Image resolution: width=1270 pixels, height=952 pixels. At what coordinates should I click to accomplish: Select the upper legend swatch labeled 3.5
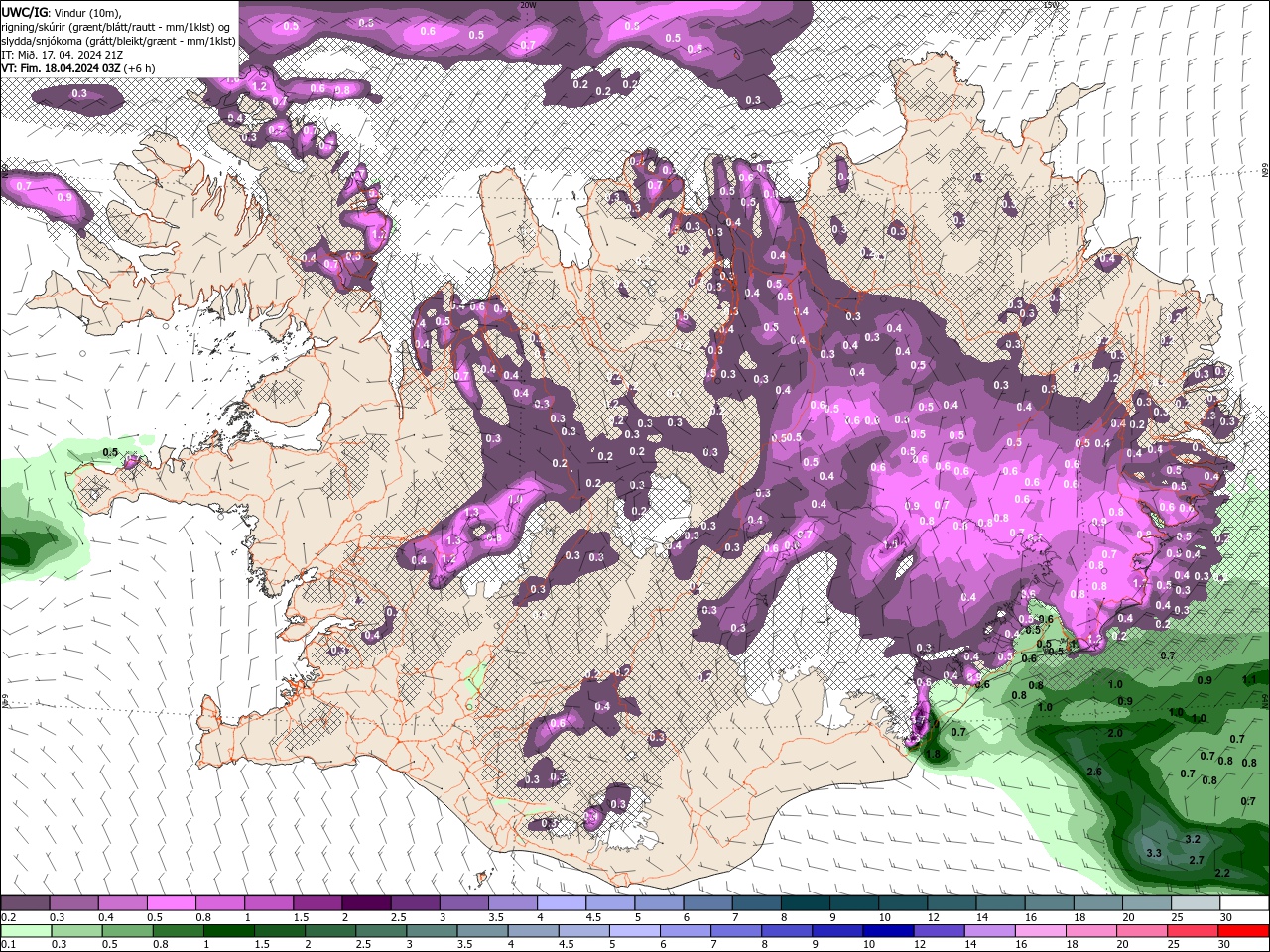point(512,902)
